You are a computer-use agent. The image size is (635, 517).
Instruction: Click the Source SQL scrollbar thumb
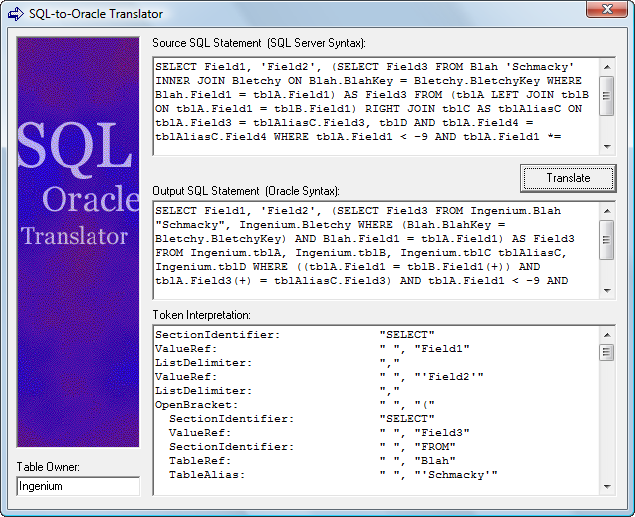(x=606, y=89)
